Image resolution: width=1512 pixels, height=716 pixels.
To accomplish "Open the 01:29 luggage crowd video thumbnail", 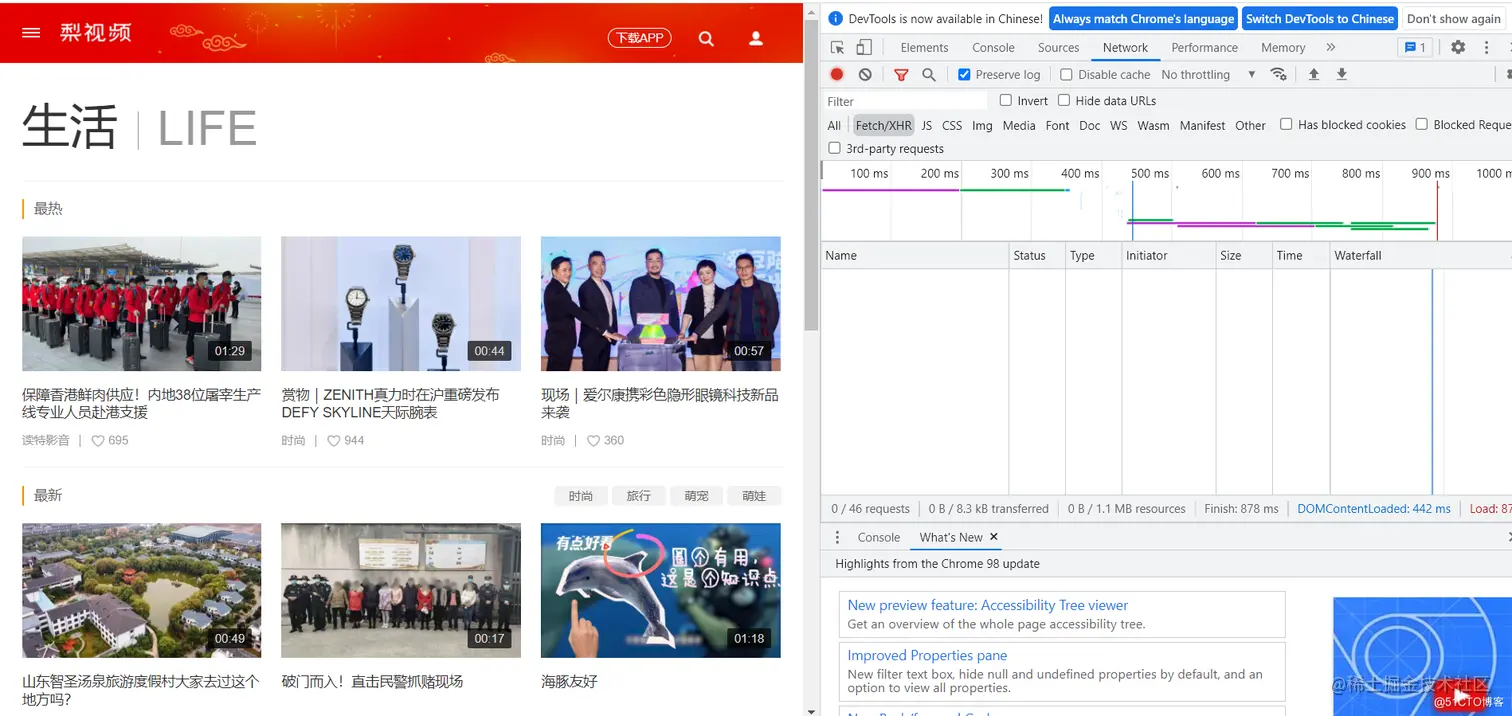I will click(142, 304).
